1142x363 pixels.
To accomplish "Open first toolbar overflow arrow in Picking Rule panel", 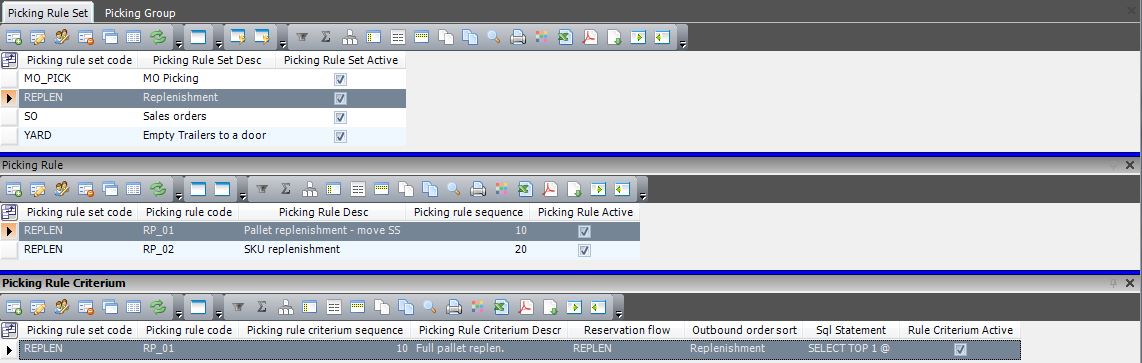I will coord(178,195).
